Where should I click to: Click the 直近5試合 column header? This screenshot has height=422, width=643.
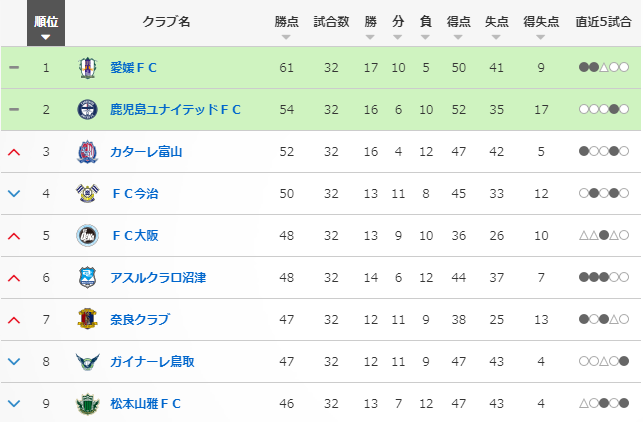pyautogui.click(x=603, y=22)
